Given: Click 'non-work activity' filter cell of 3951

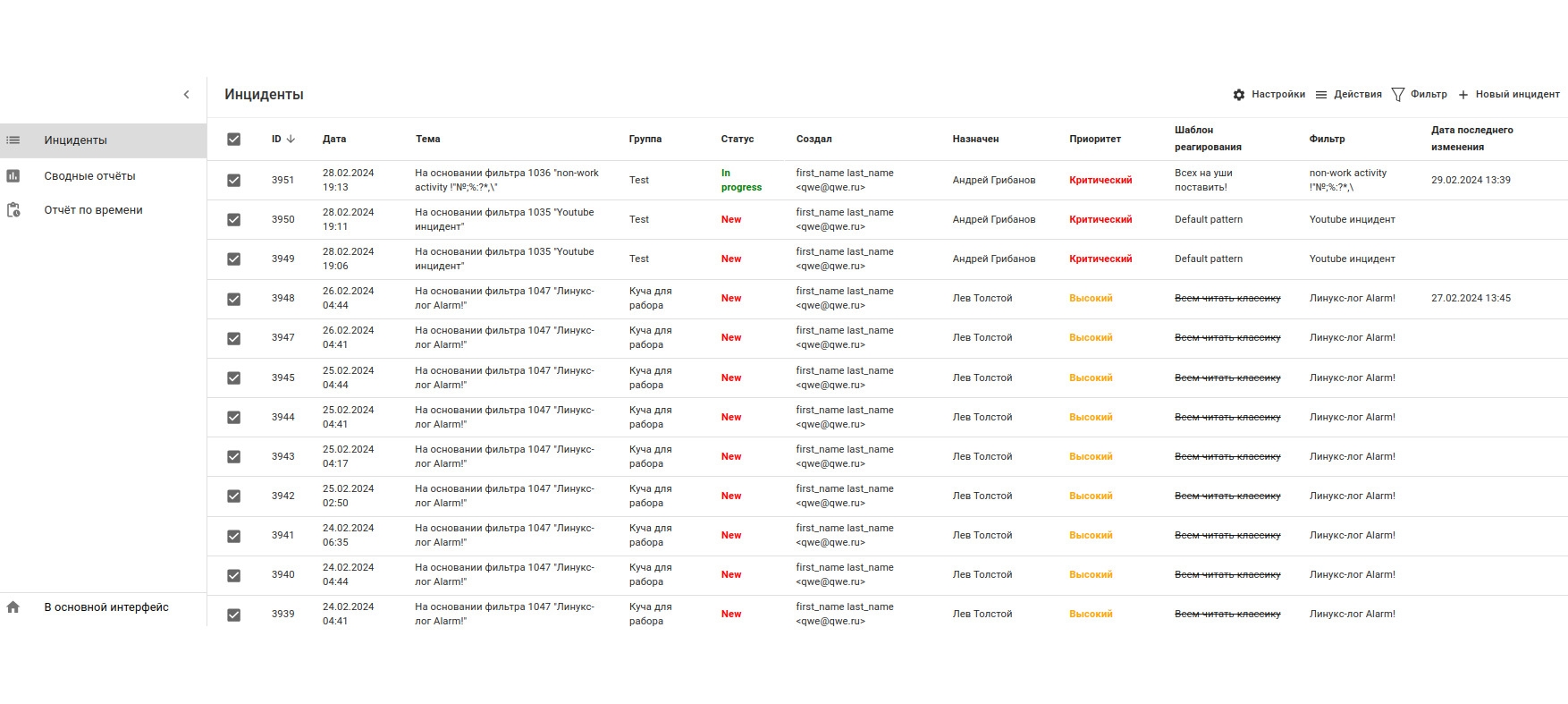Looking at the screenshot, I should pyautogui.click(x=1348, y=181).
